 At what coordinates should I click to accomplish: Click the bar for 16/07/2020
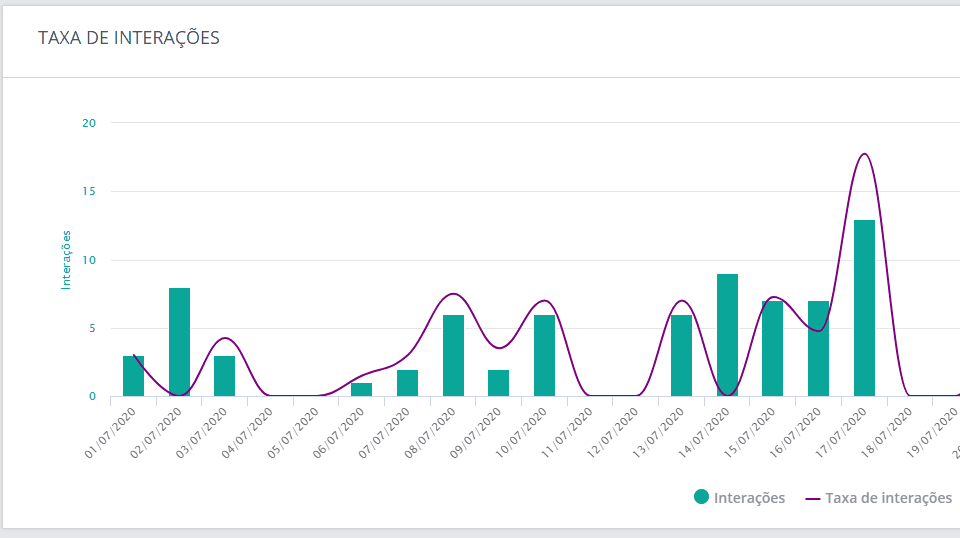tap(818, 348)
